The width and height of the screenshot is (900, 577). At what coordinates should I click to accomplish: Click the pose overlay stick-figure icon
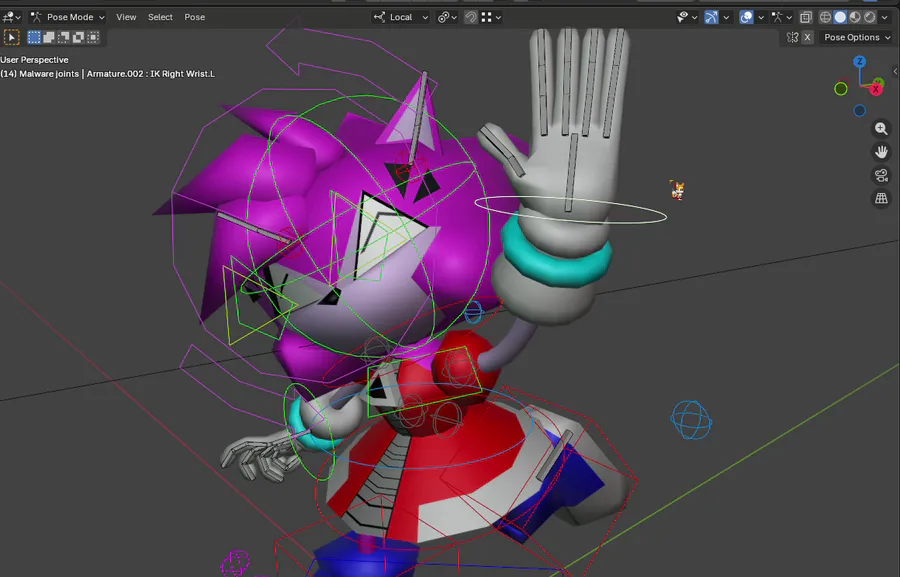point(777,17)
